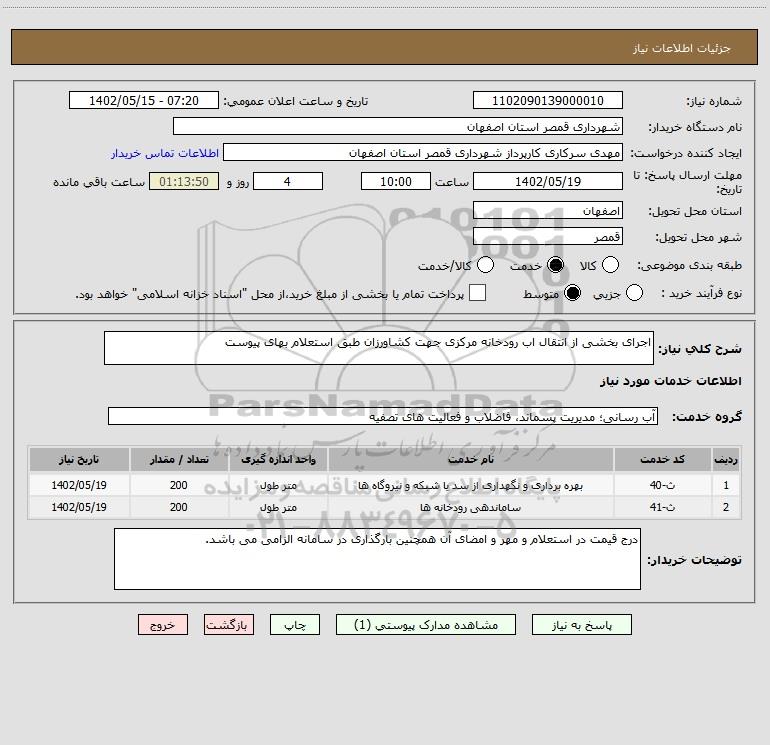Click the طبقه بندی موضوعی label
Image resolution: width=770 pixels, height=745 pixels.
pyautogui.click(x=689, y=266)
